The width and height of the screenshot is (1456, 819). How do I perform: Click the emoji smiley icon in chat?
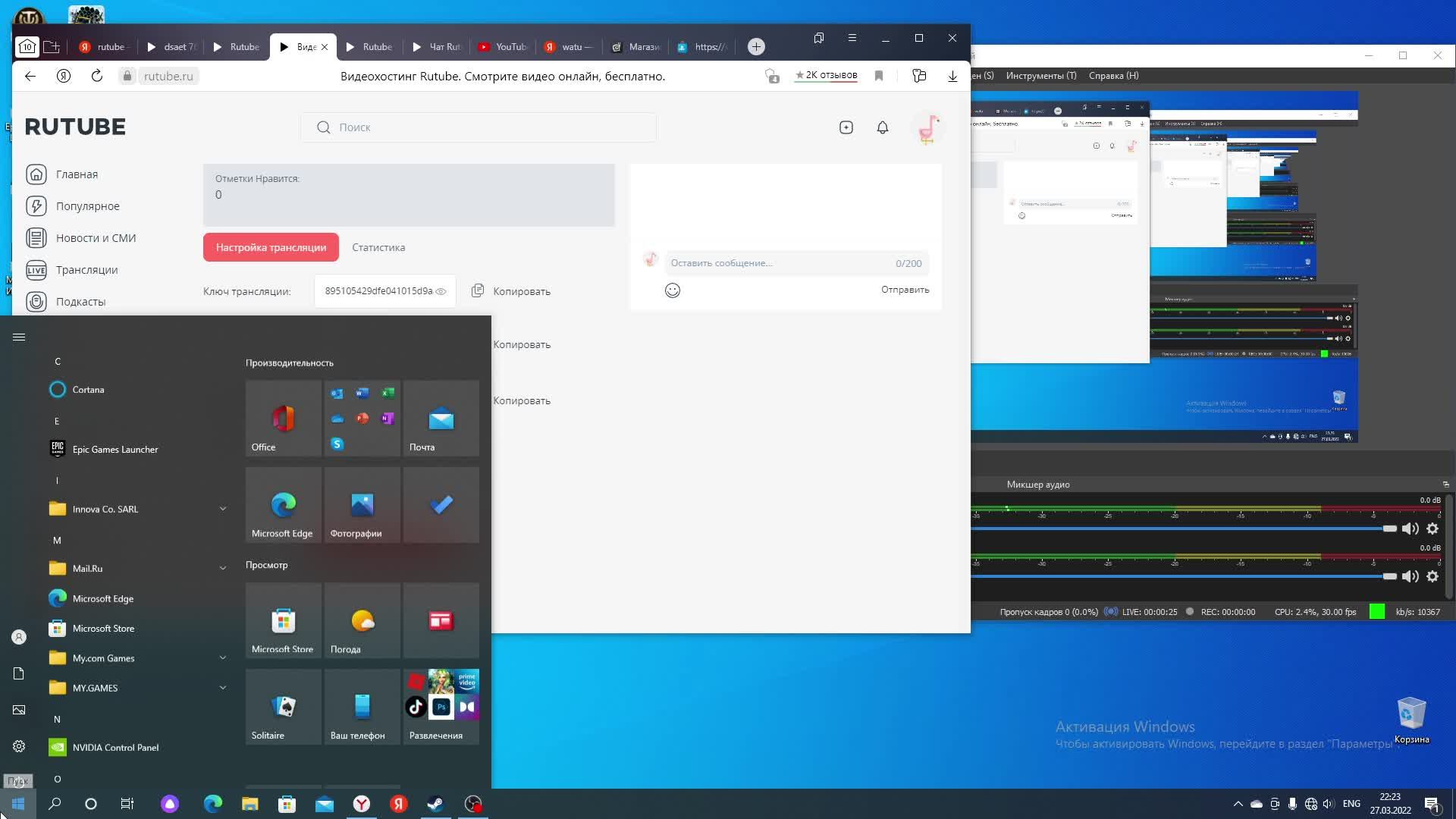pos(672,290)
